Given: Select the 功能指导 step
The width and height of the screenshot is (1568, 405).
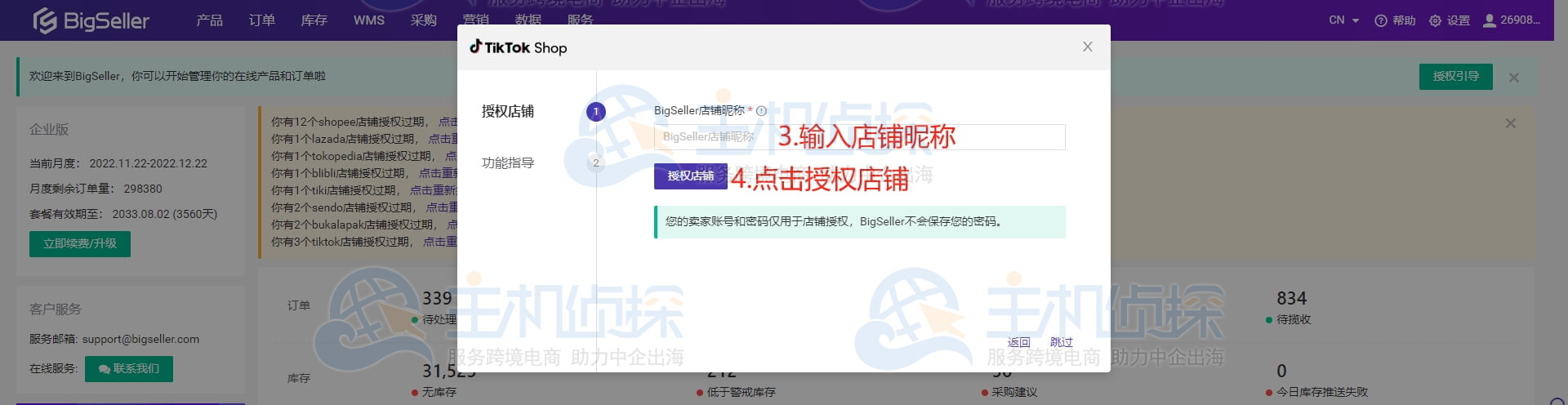Looking at the screenshot, I should [x=508, y=162].
